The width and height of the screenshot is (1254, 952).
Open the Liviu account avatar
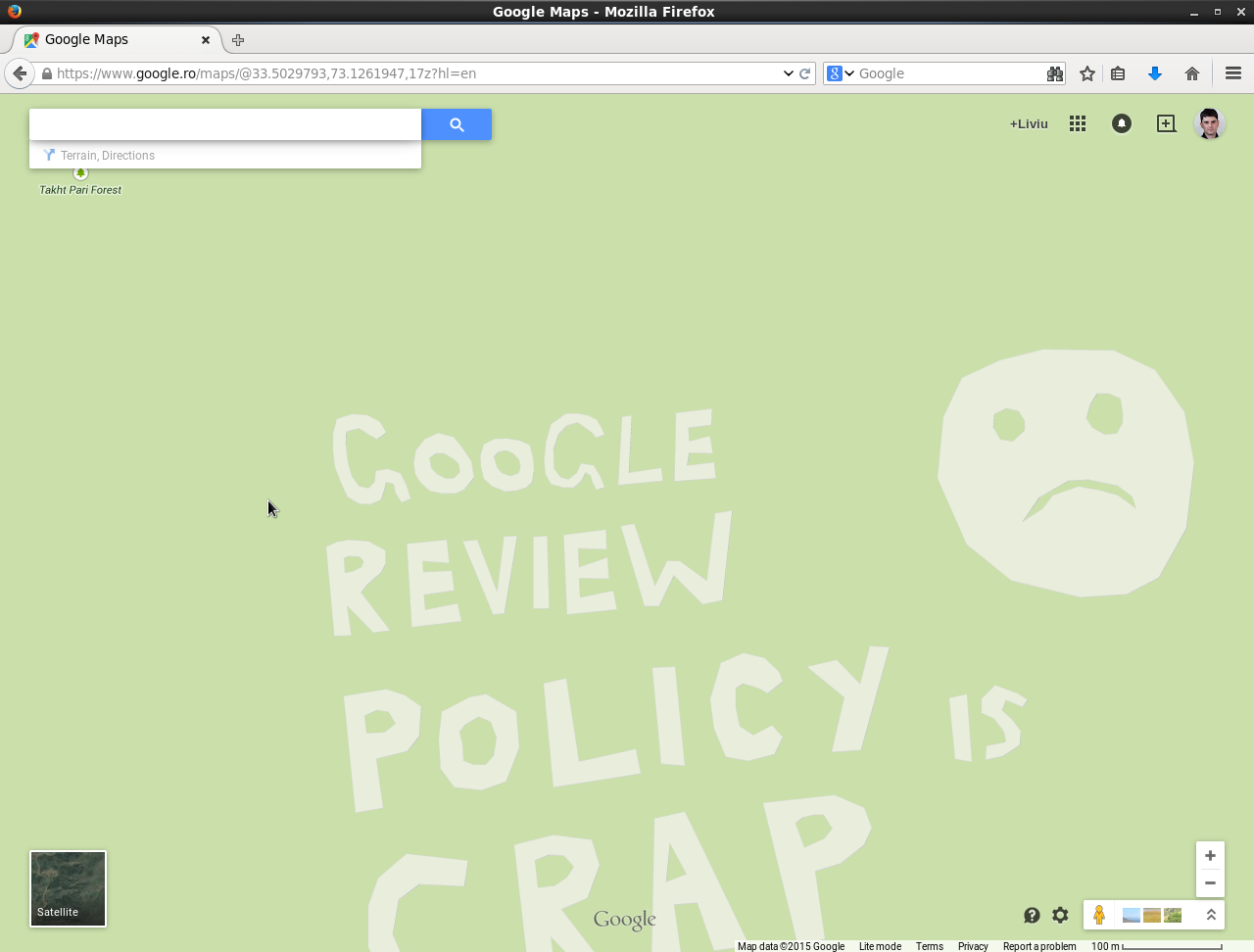click(1210, 123)
